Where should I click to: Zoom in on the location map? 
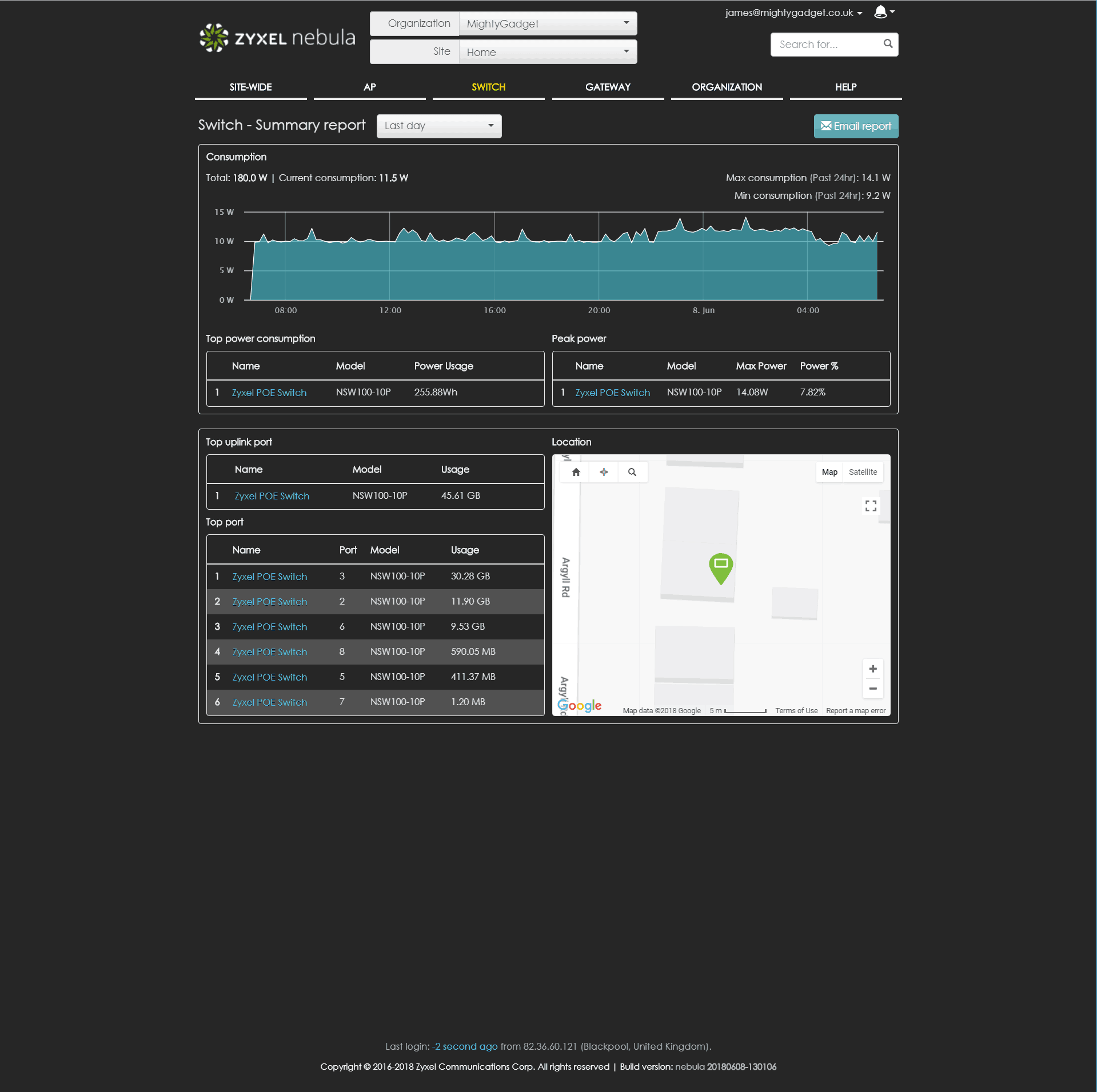872,669
